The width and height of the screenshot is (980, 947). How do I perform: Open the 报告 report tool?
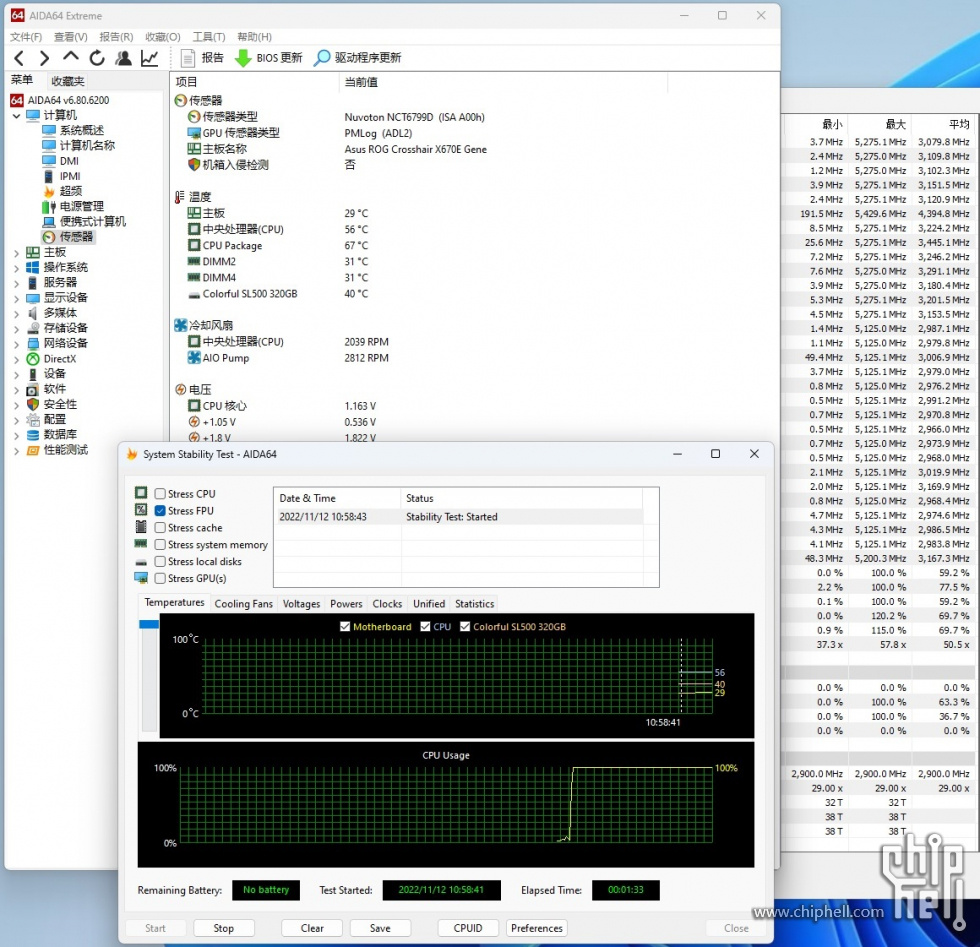(202, 58)
